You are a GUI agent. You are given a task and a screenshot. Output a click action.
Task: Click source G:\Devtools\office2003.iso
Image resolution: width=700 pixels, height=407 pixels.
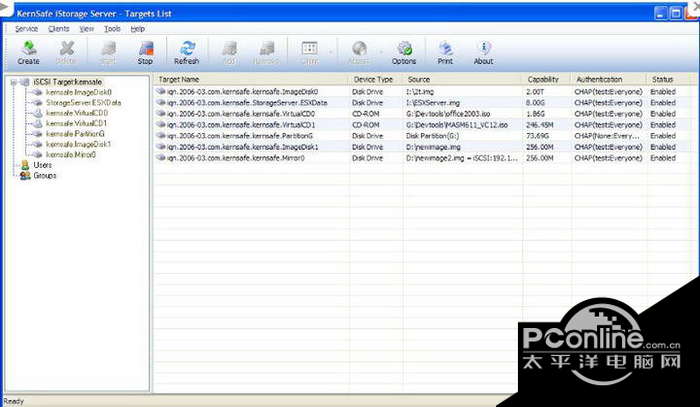[x=448, y=114]
